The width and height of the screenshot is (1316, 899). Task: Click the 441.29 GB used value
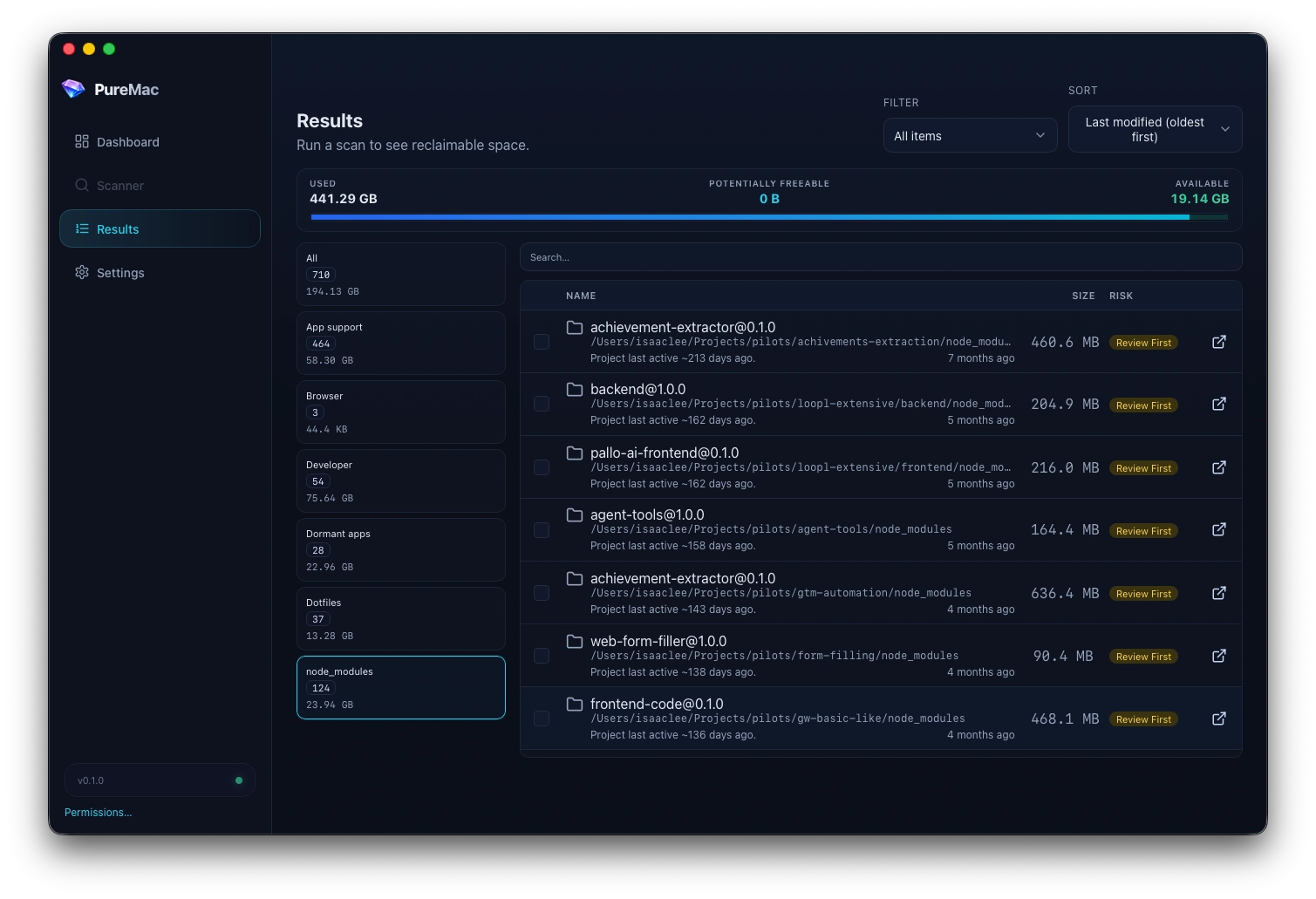tap(344, 199)
